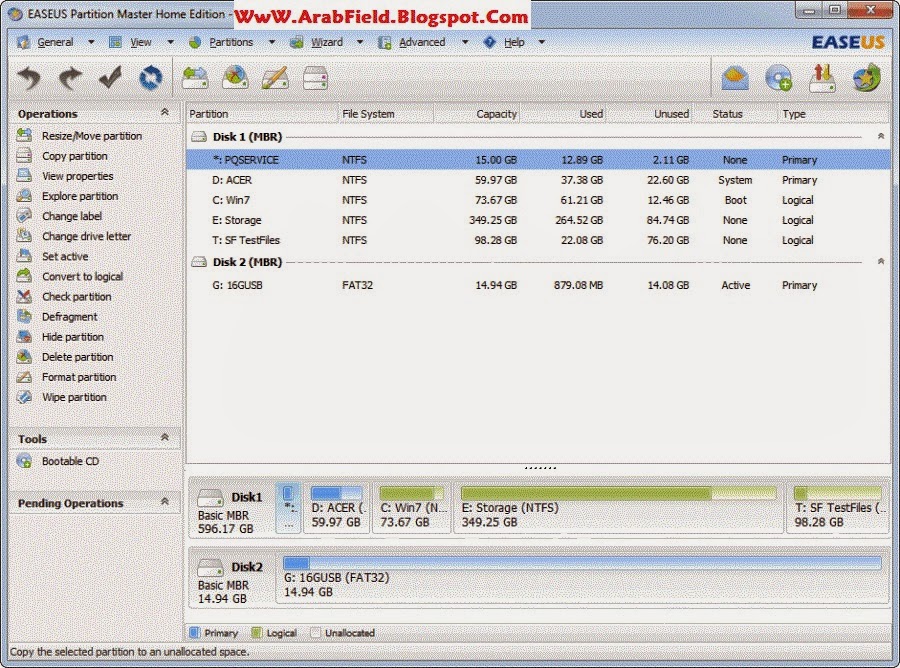The image size is (900, 668).
Task: Expand the Partitions menu dropdown arrow
Action: 272,42
